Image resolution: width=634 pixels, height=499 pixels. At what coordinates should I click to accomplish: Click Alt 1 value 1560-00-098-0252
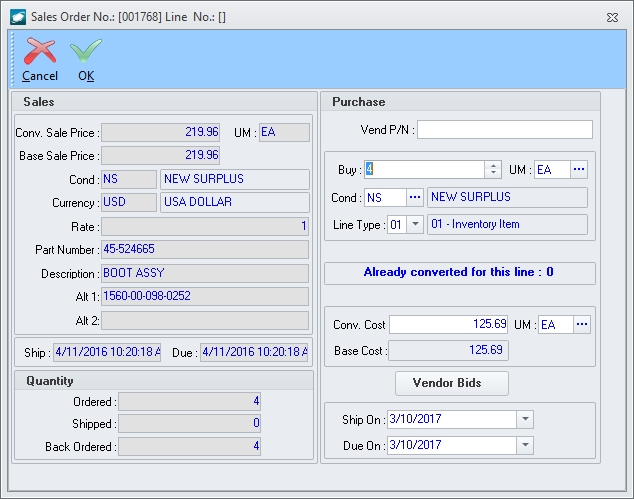205,296
